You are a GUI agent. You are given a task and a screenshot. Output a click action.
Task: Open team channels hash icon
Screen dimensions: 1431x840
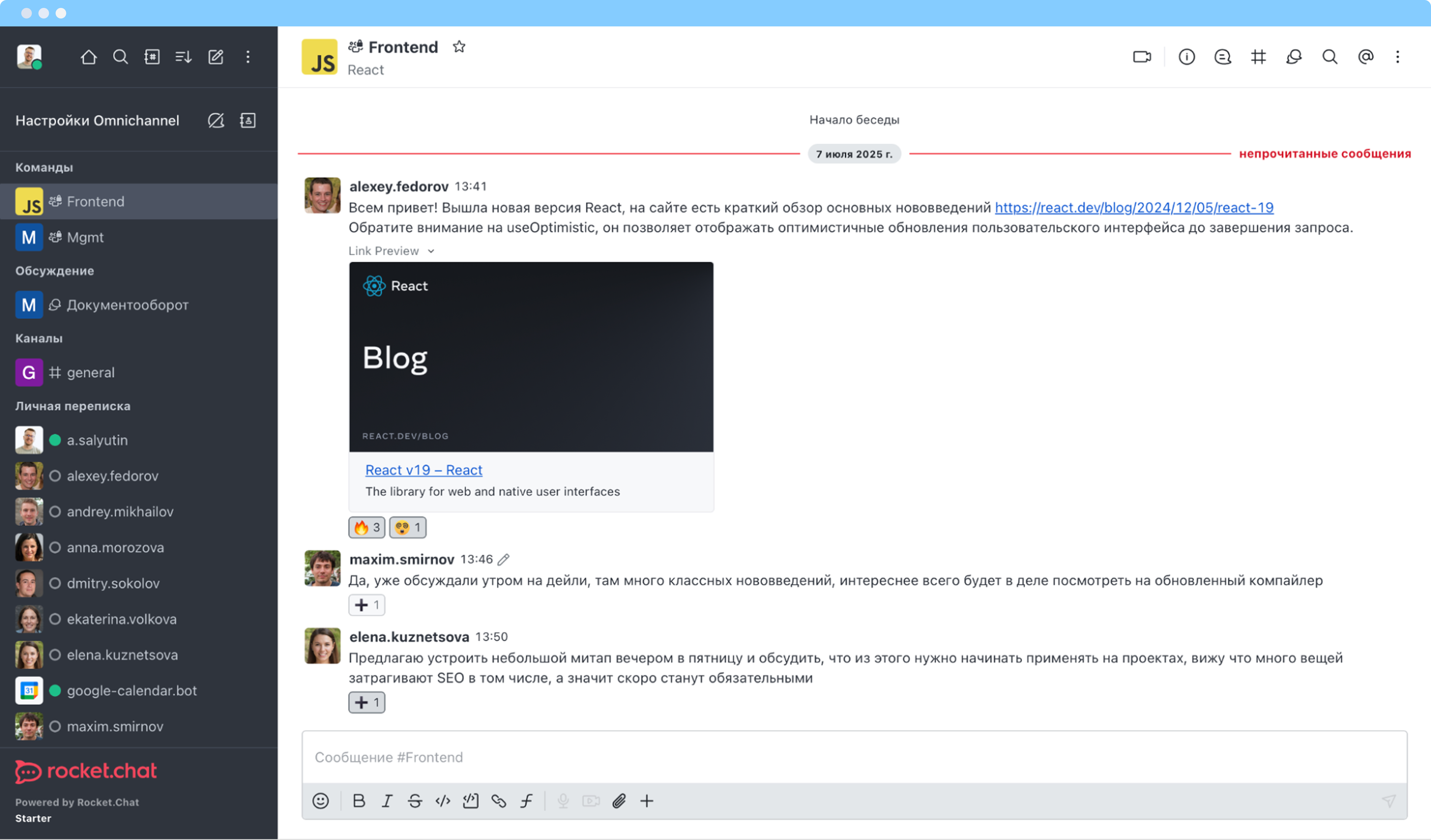(x=1258, y=57)
